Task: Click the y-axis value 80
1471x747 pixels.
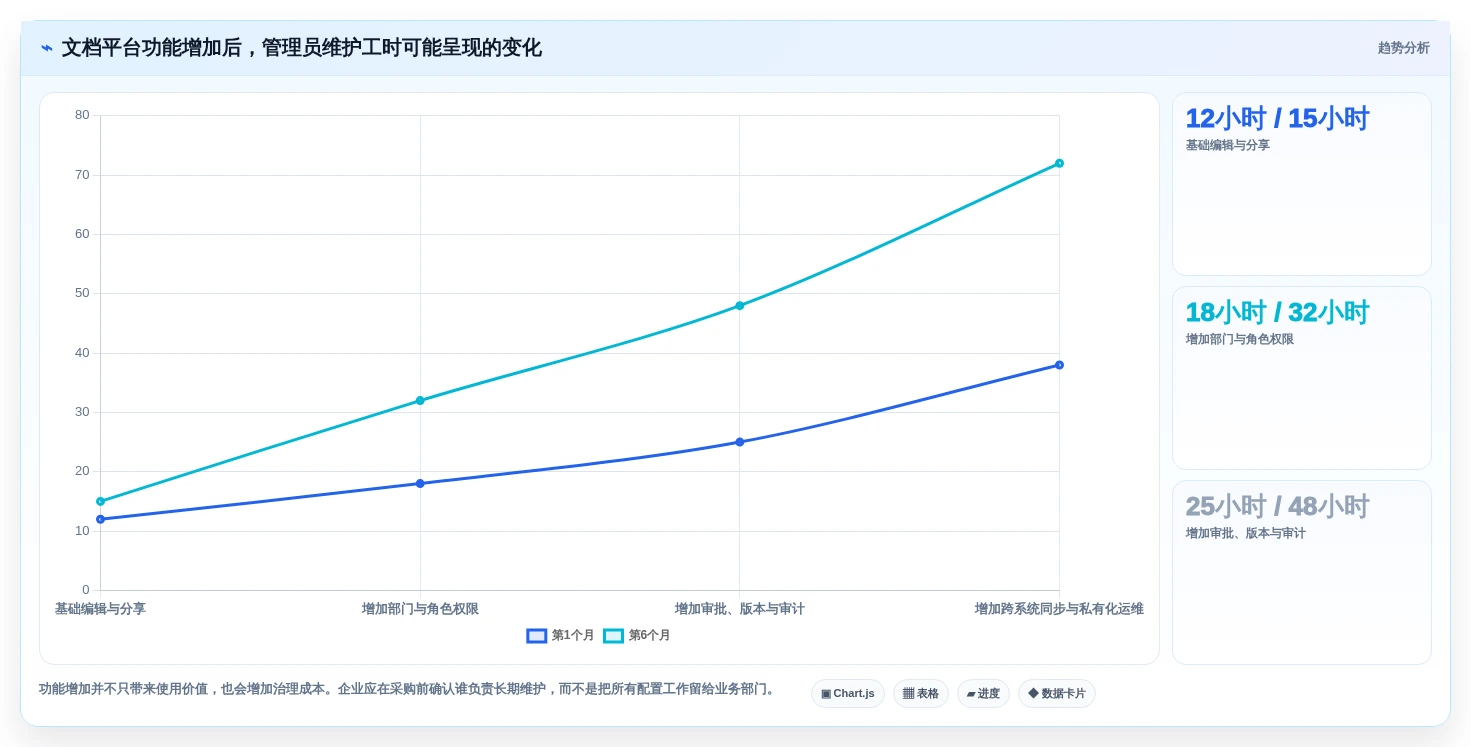Action: click(x=82, y=115)
